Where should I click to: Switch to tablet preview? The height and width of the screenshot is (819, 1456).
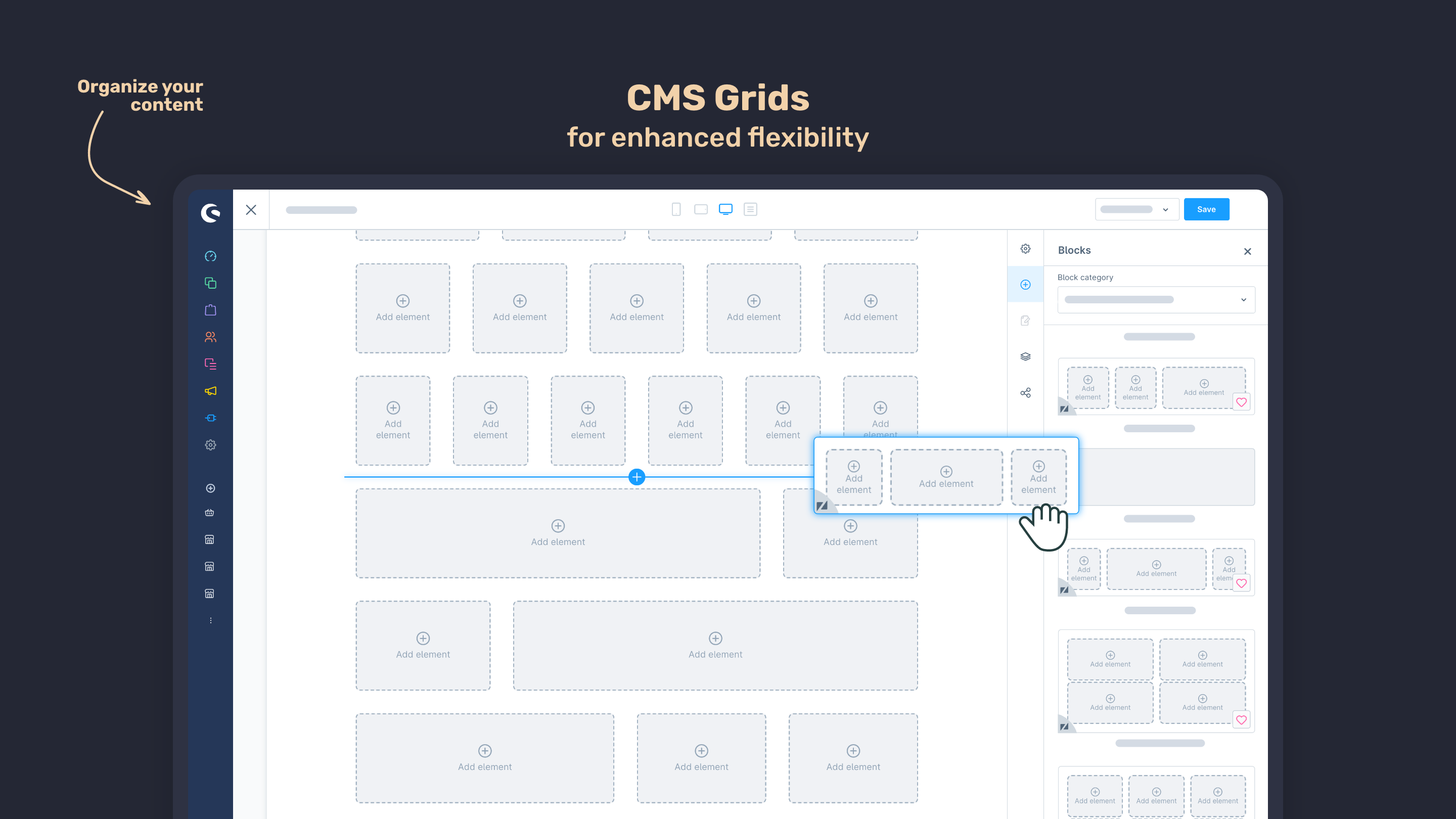(701, 209)
